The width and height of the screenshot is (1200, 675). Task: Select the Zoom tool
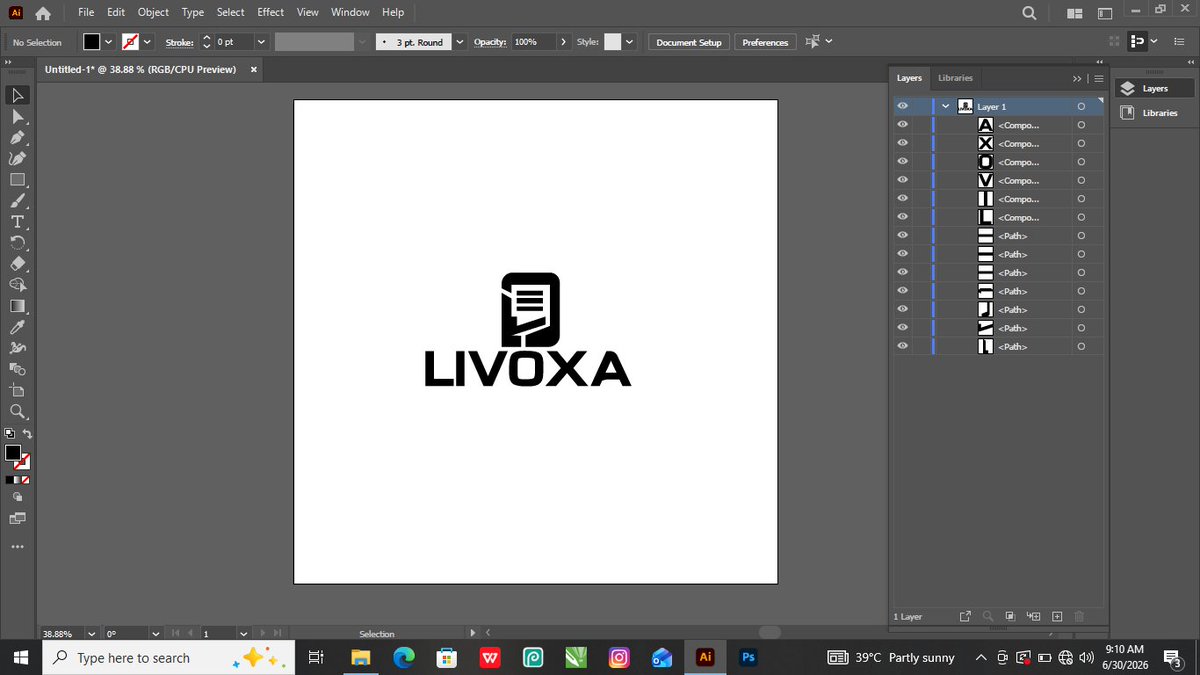(x=17, y=411)
